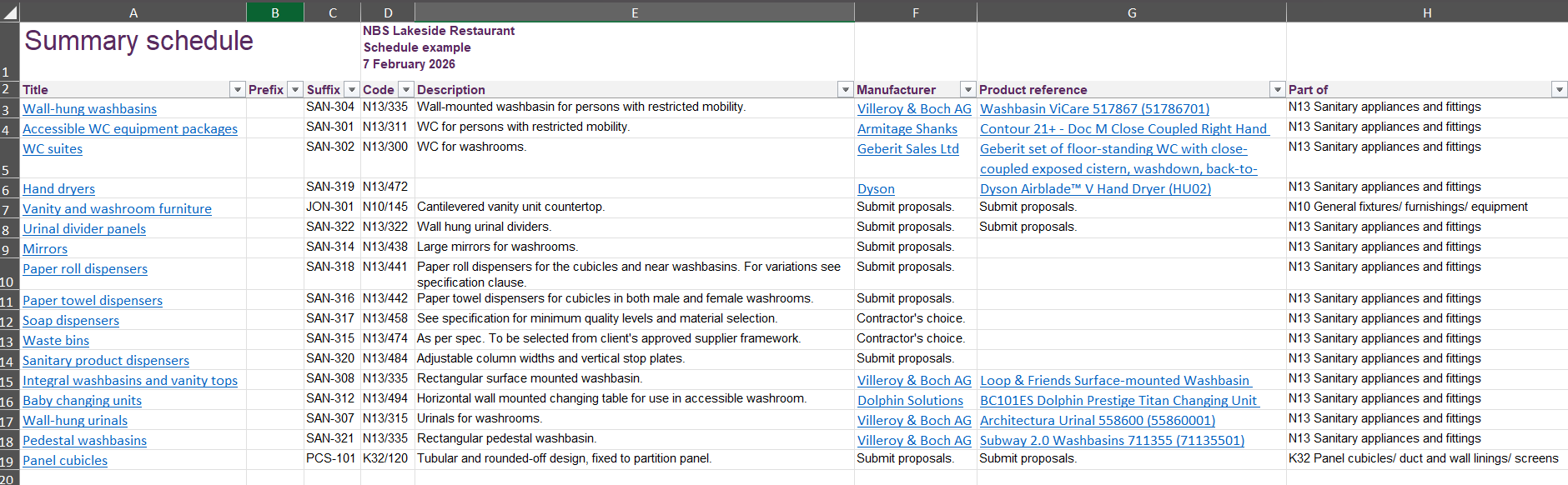This screenshot has width=1568, height=485.
Task: Open the Wall-hung urinals link
Action: [75, 421]
